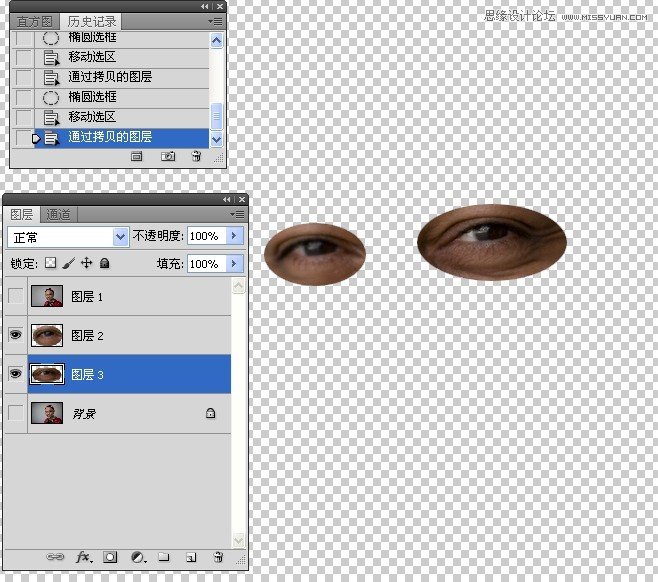Lock image pixels brush icon
The image size is (658, 582).
point(69,263)
